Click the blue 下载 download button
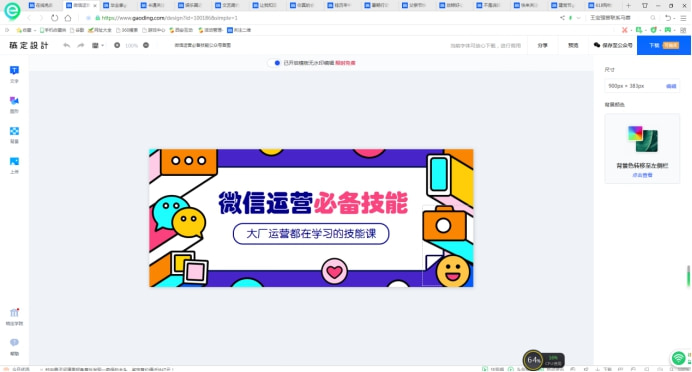 click(x=664, y=45)
